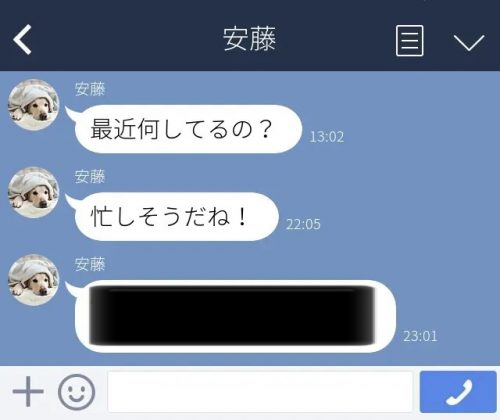
Task: Select the blacked-out message bubble
Action: (x=235, y=316)
